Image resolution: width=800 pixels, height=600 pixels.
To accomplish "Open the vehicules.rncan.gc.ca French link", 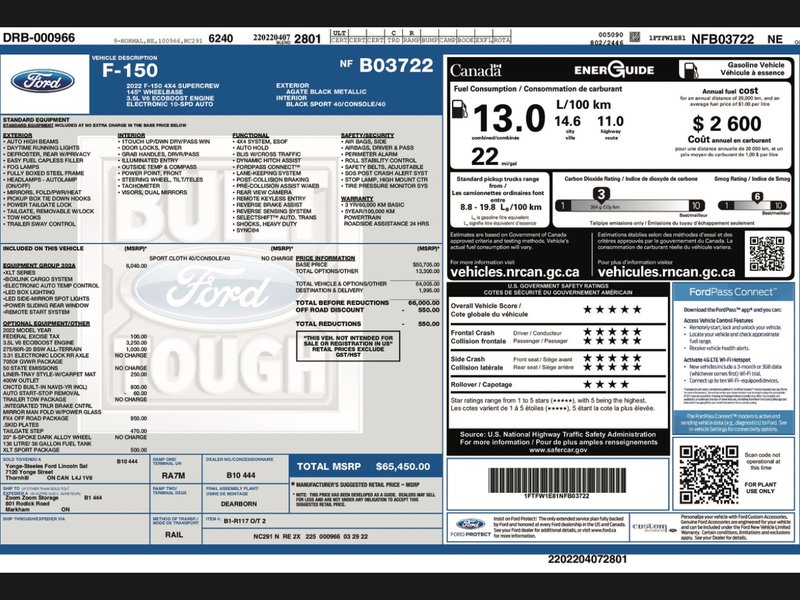I will point(666,272).
